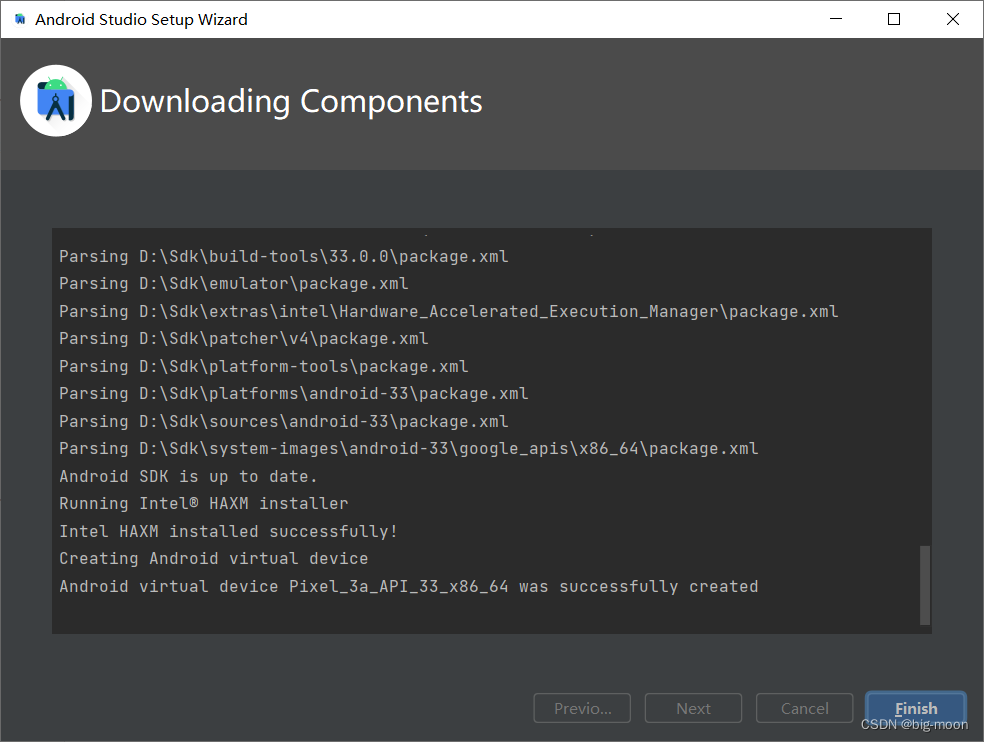This screenshot has width=984, height=742.
Task: Click the Cancel button
Action: [x=805, y=708]
